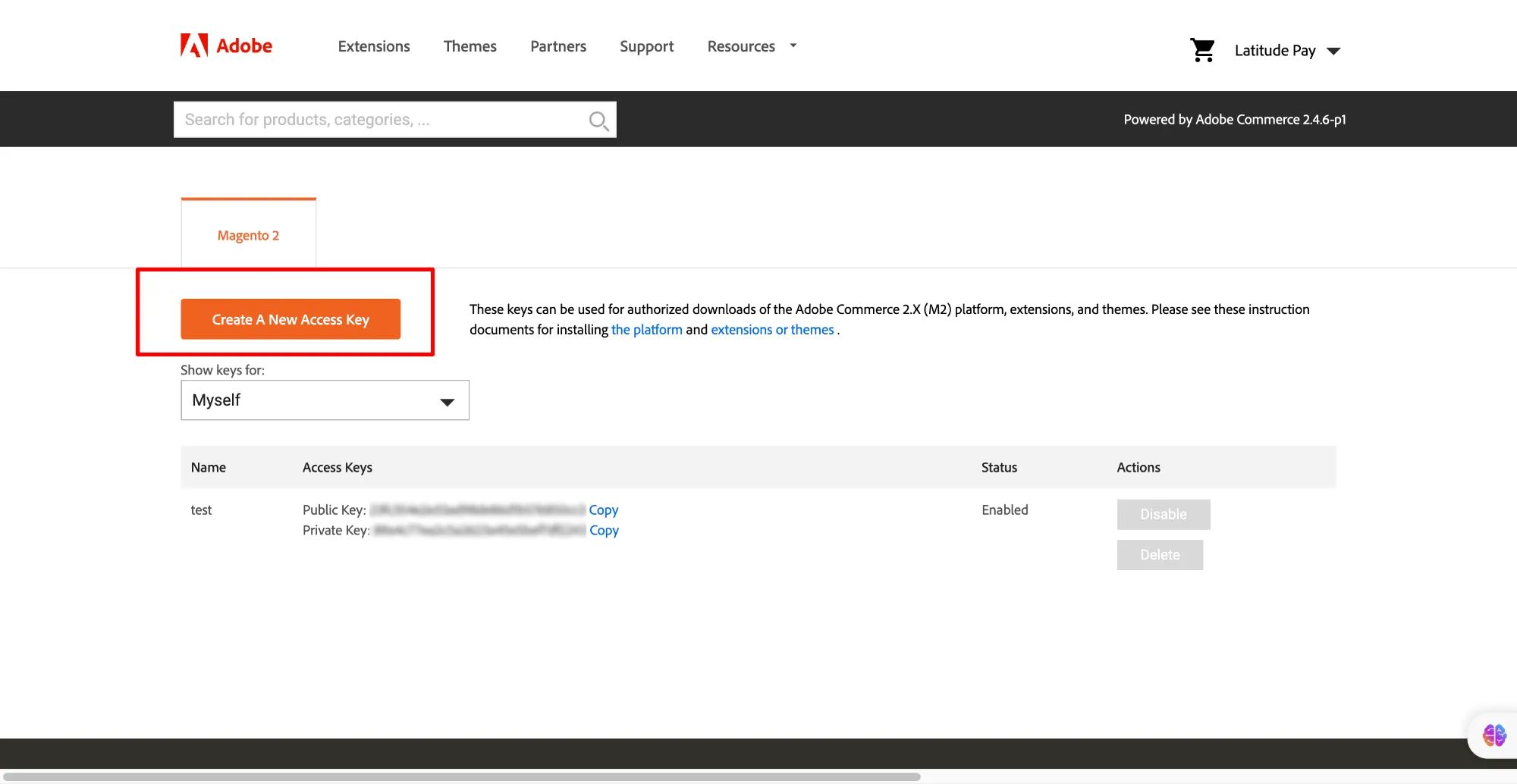Screen dimensions: 1517x784
Task: Open 'the platform' instructions link
Action: (647, 330)
